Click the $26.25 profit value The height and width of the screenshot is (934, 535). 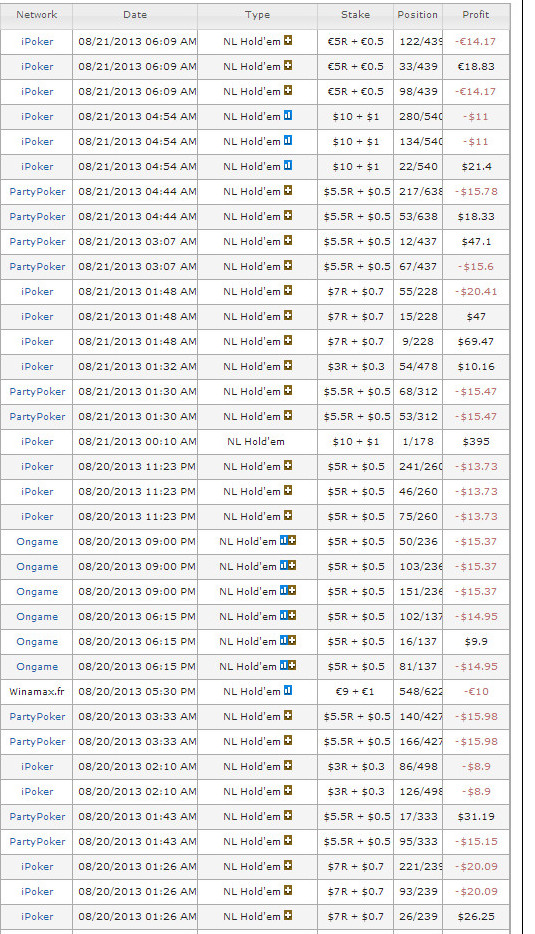476,917
